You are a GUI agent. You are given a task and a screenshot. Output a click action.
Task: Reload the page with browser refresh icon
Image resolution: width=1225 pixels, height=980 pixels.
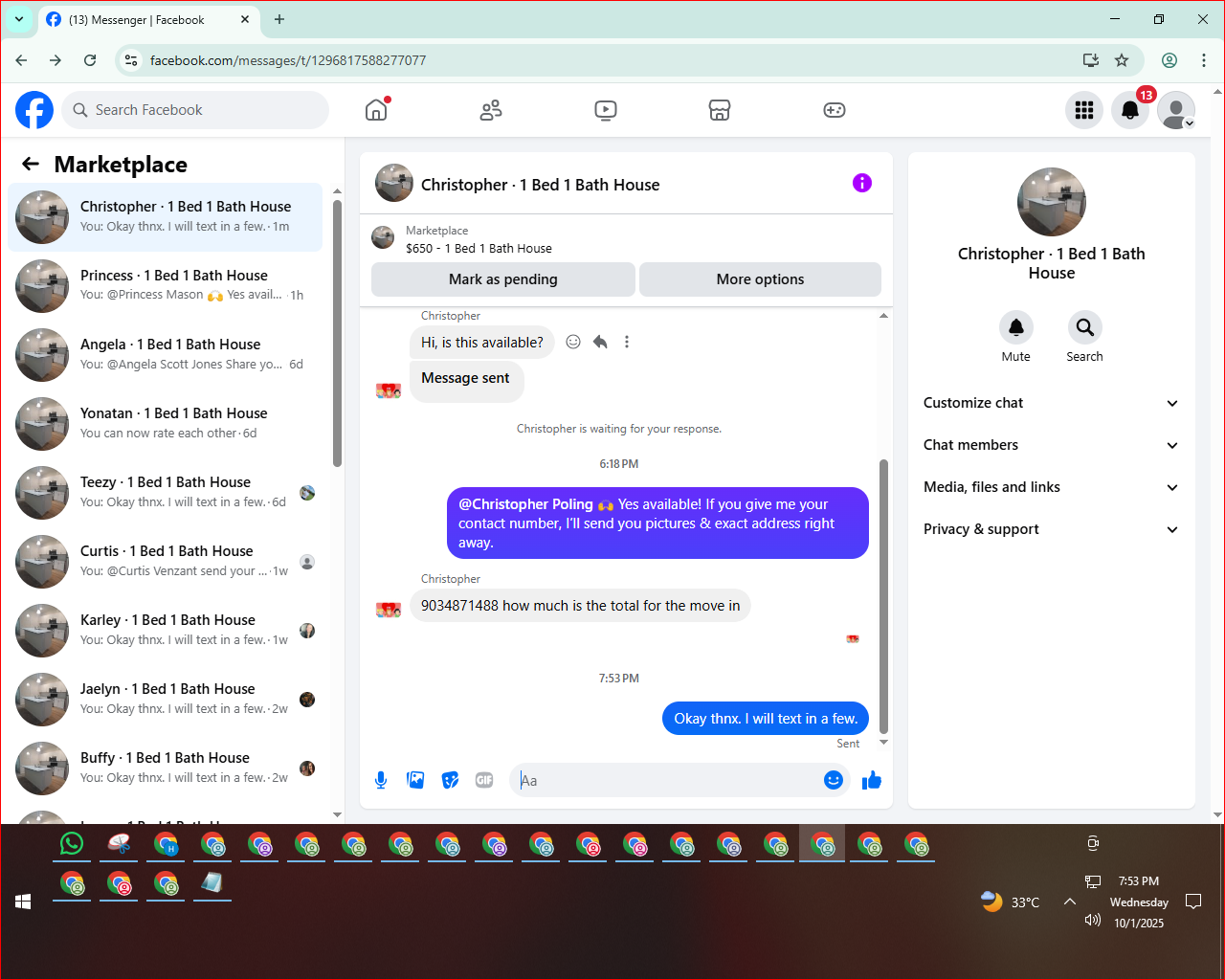pyautogui.click(x=90, y=60)
